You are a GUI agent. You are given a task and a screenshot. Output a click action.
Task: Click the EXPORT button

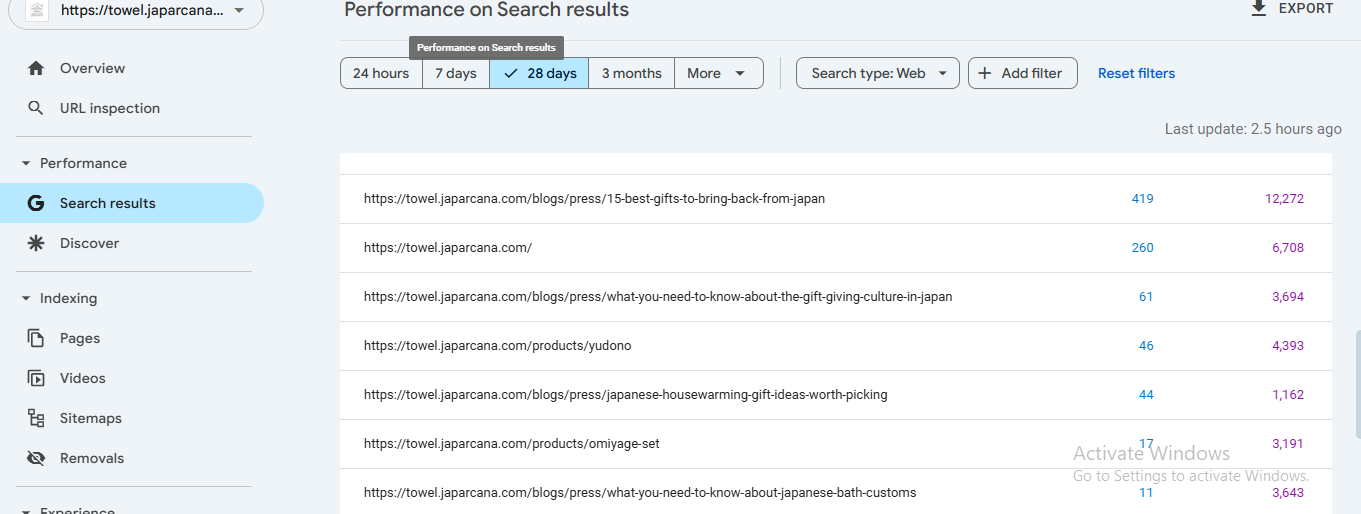[1291, 8]
